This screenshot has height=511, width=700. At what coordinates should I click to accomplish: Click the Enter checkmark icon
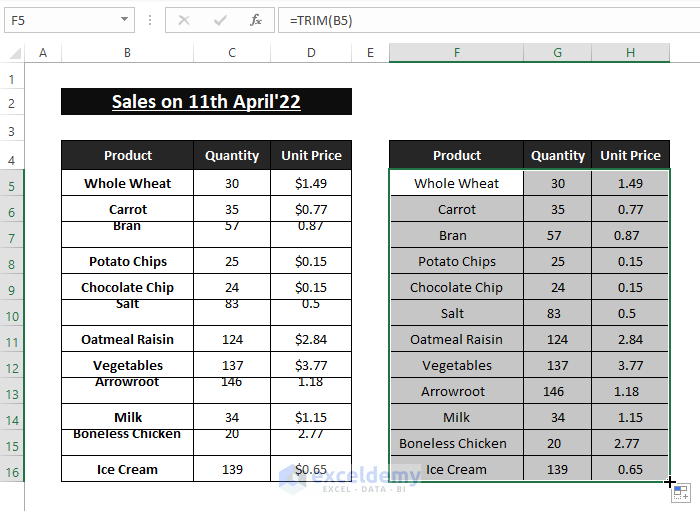pos(220,20)
